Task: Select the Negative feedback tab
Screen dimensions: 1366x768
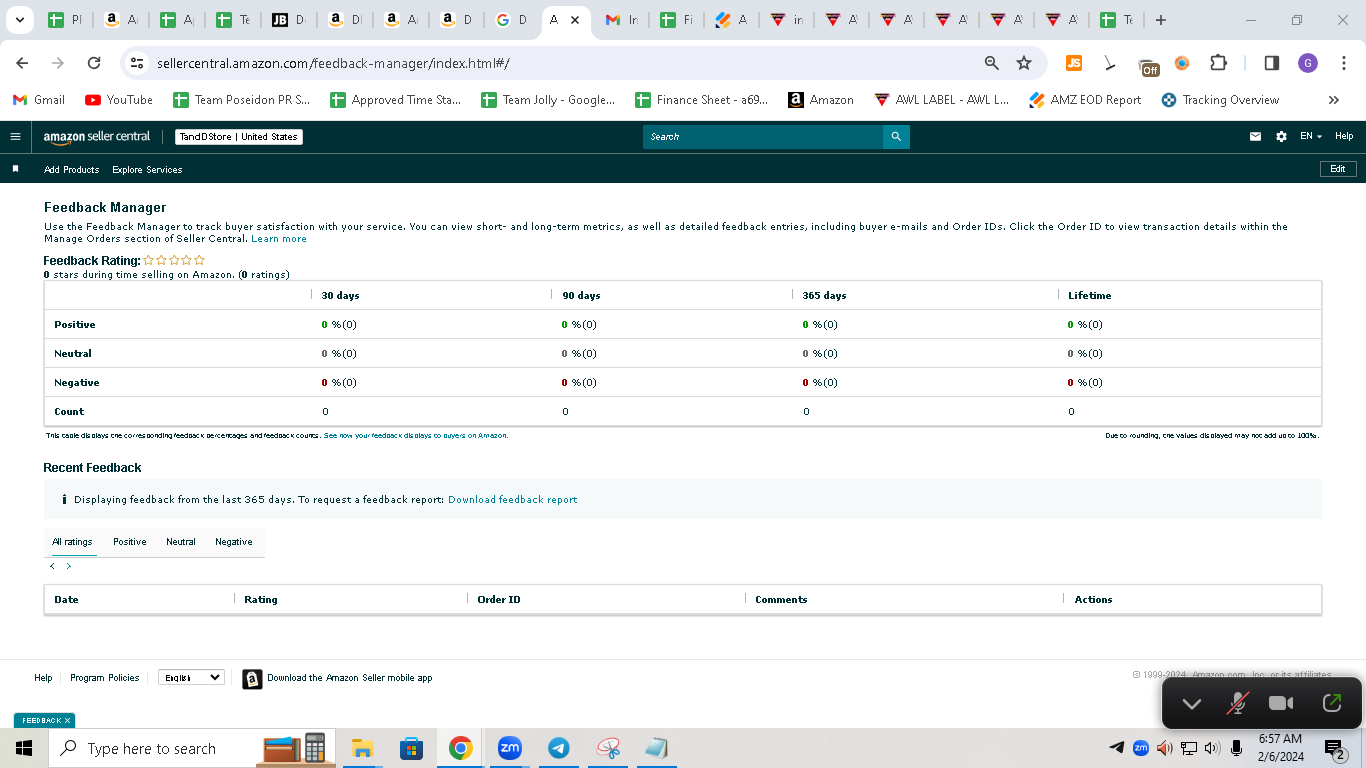Action: (234, 542)
